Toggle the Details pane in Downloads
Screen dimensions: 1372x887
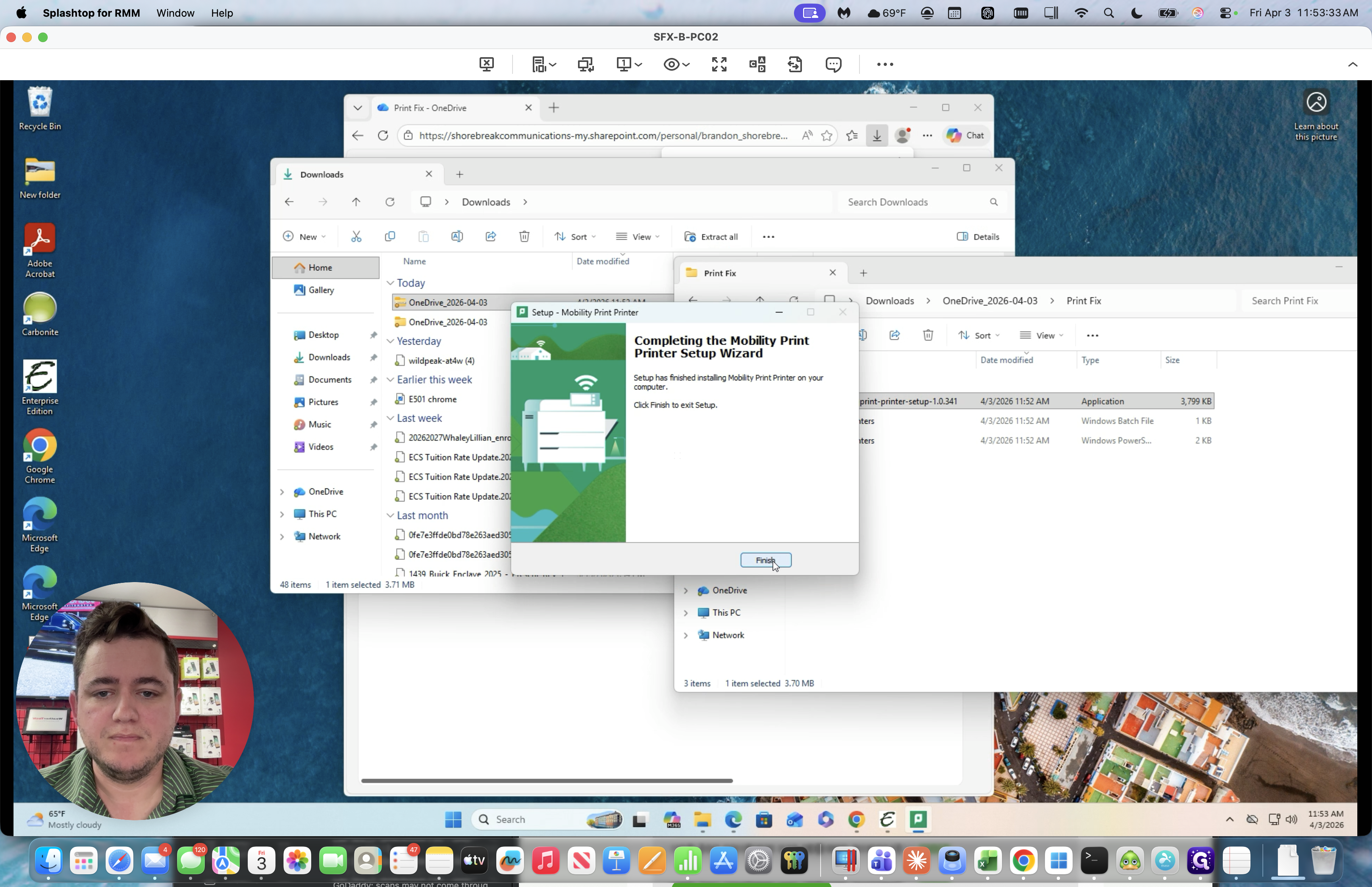978,237
